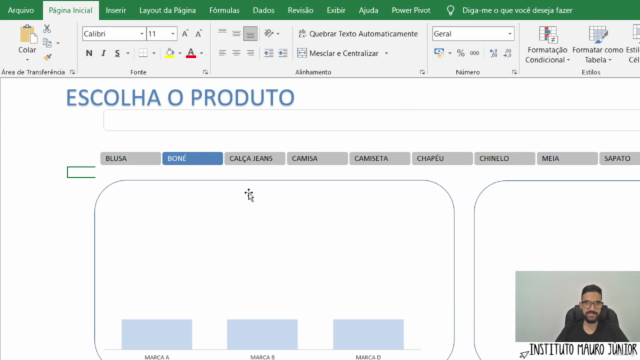Switch to Exibir tab

pyautogui.click(x=336, y=10)
